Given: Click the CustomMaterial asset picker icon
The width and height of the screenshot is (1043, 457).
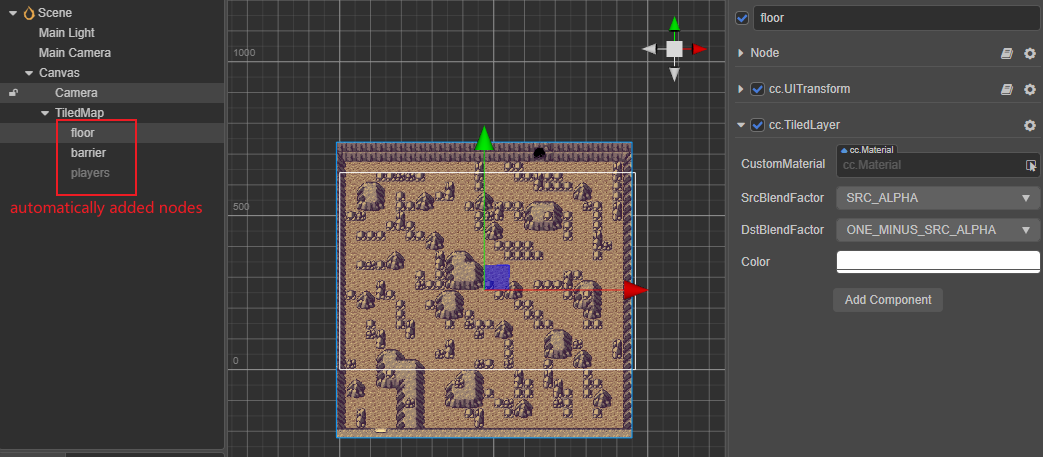Looking at the screenshot, I should click(1031, 165).
